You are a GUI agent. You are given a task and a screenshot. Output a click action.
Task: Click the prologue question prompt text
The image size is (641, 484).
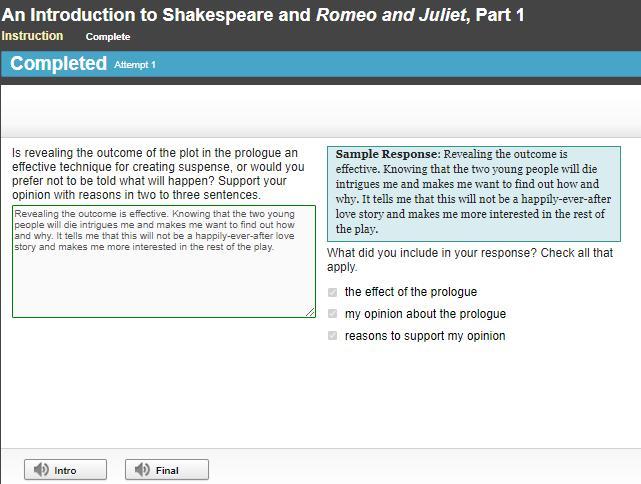(x=158, y=174)
